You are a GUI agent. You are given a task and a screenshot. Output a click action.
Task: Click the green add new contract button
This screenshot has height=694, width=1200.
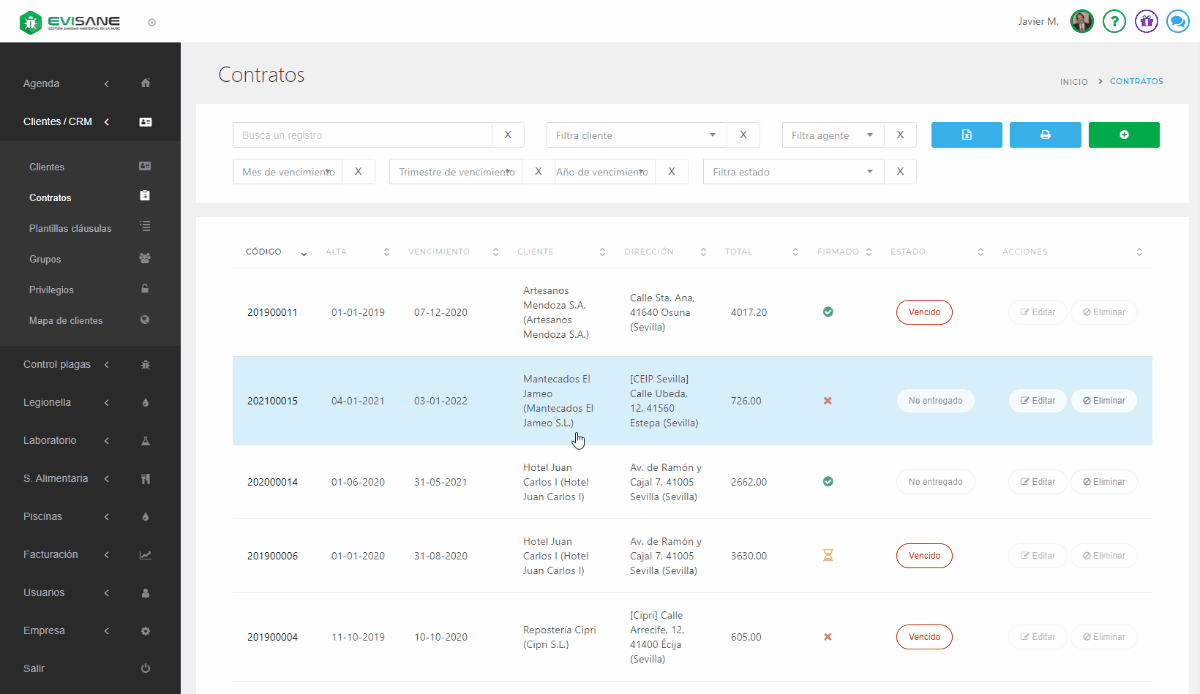pos(1124,135)
